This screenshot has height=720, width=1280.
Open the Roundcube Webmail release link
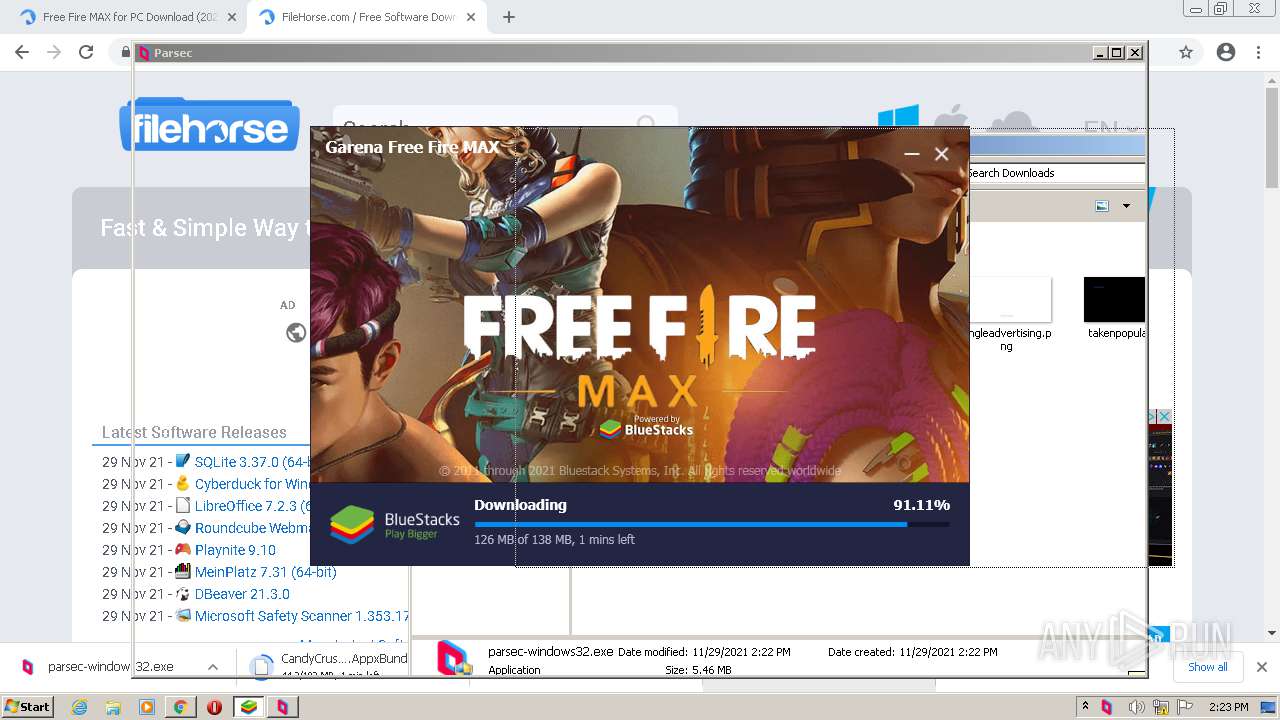point(252,528)
